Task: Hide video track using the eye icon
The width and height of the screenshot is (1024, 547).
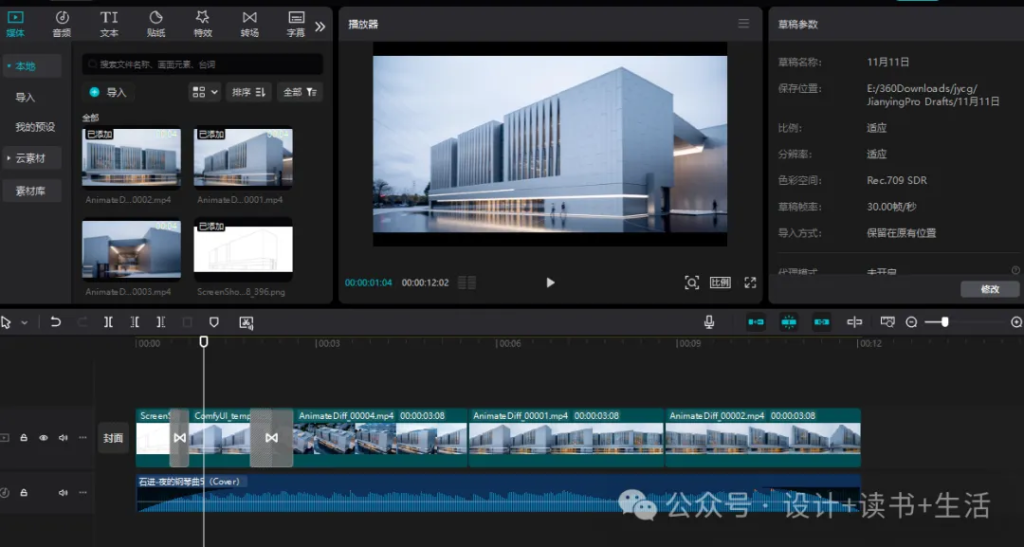Action: [43, 438]
